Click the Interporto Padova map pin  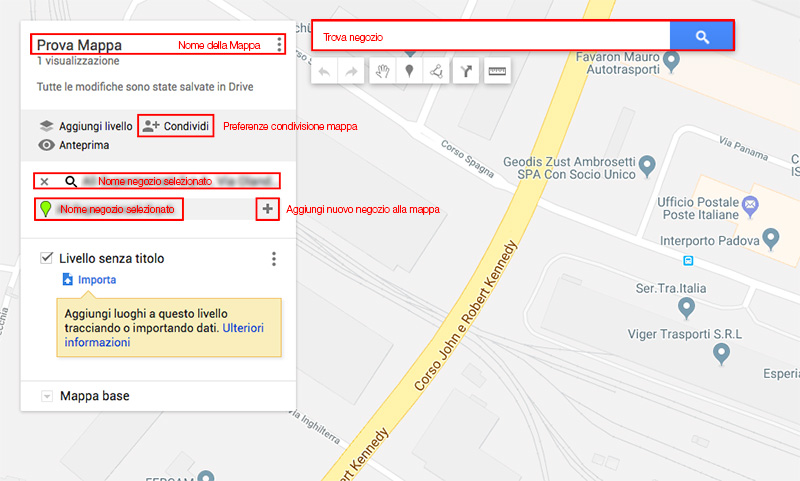pos(770,239)
